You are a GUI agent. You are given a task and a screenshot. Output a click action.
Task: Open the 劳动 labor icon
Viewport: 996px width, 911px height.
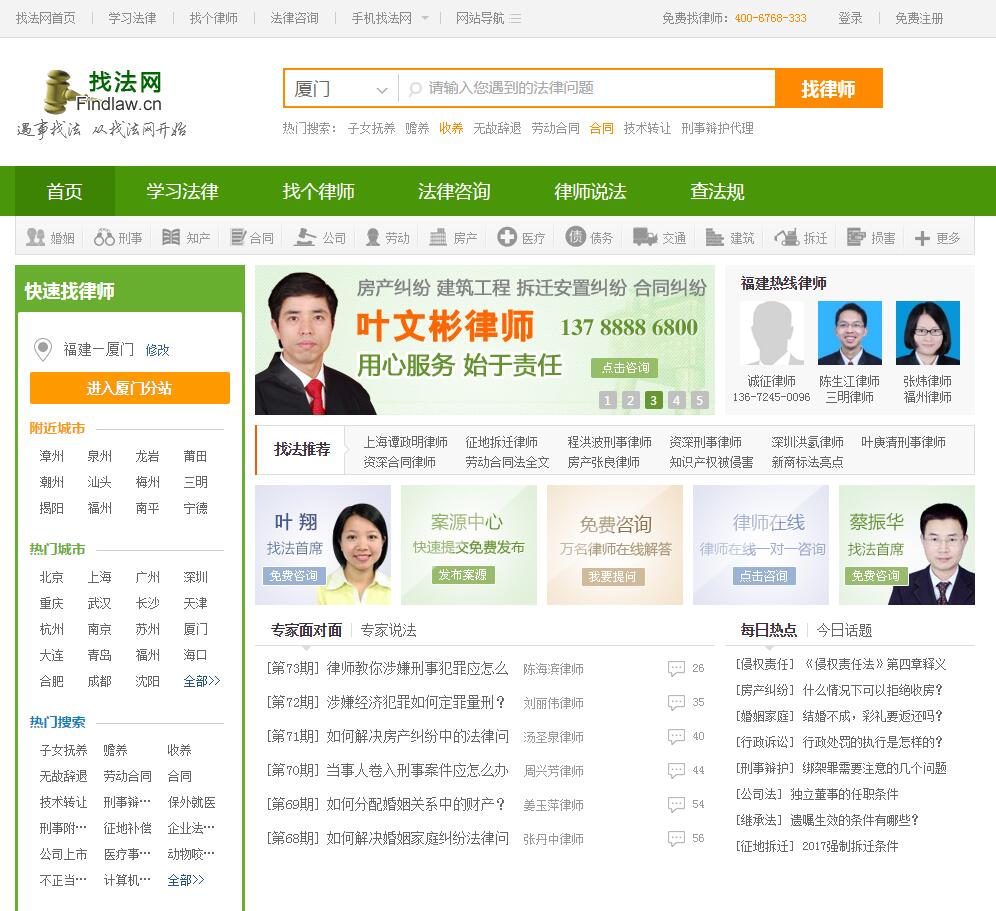coord(373,238)
